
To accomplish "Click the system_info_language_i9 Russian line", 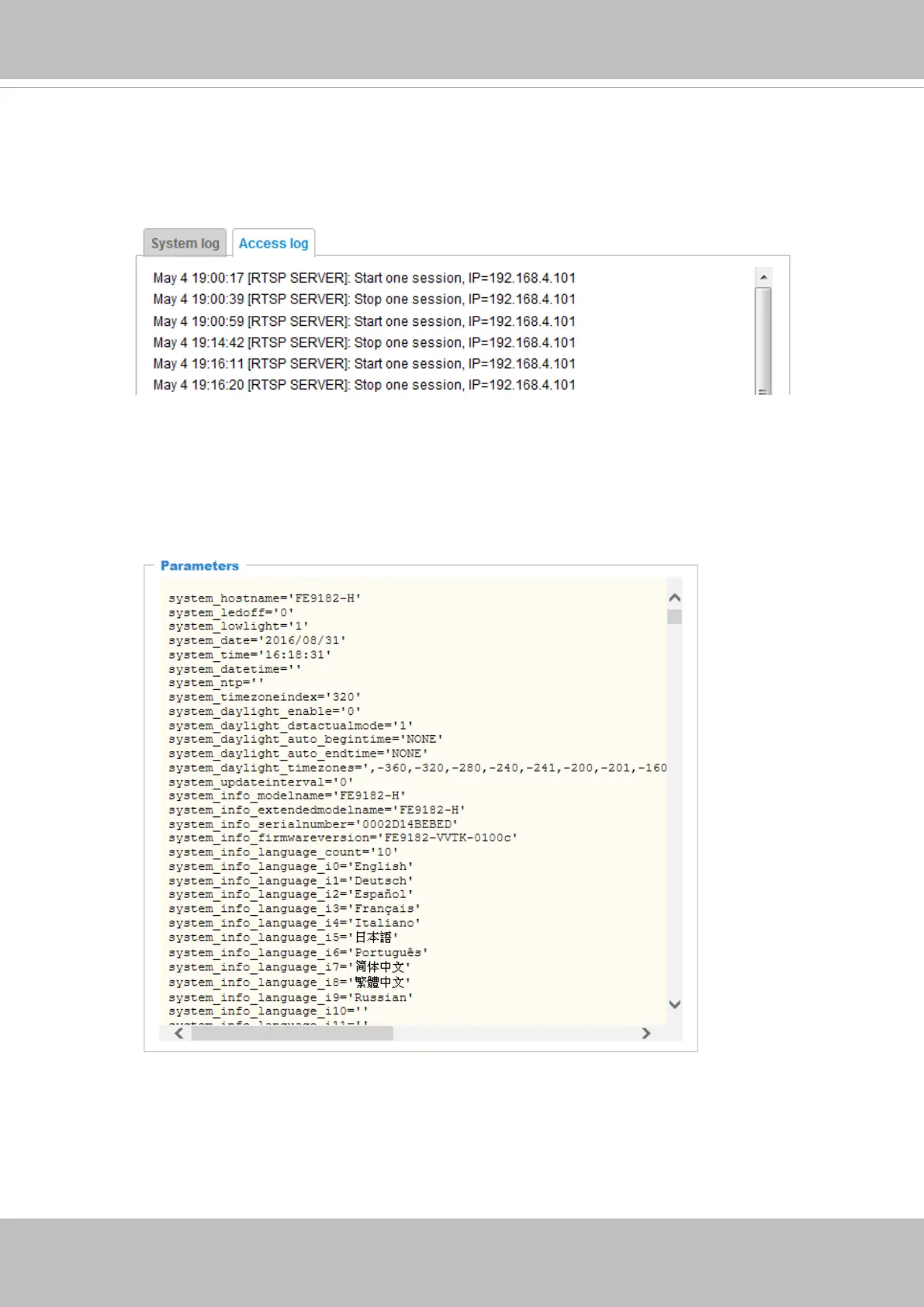I will (291, 997).
